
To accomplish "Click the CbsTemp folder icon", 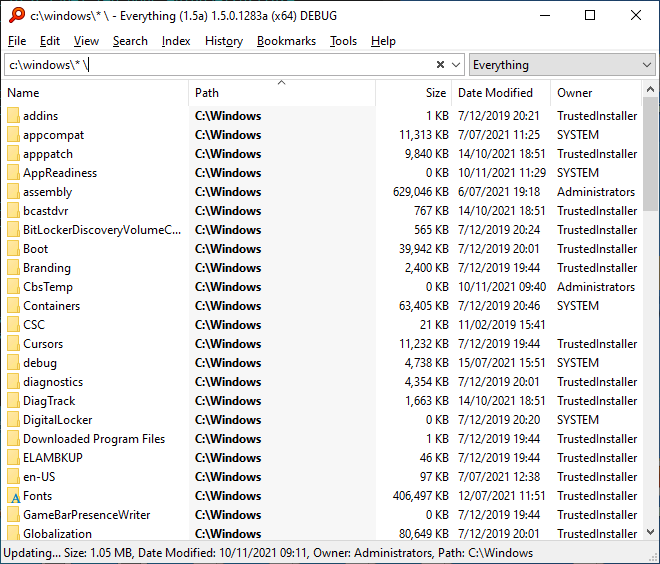I will tap(13, 287).
